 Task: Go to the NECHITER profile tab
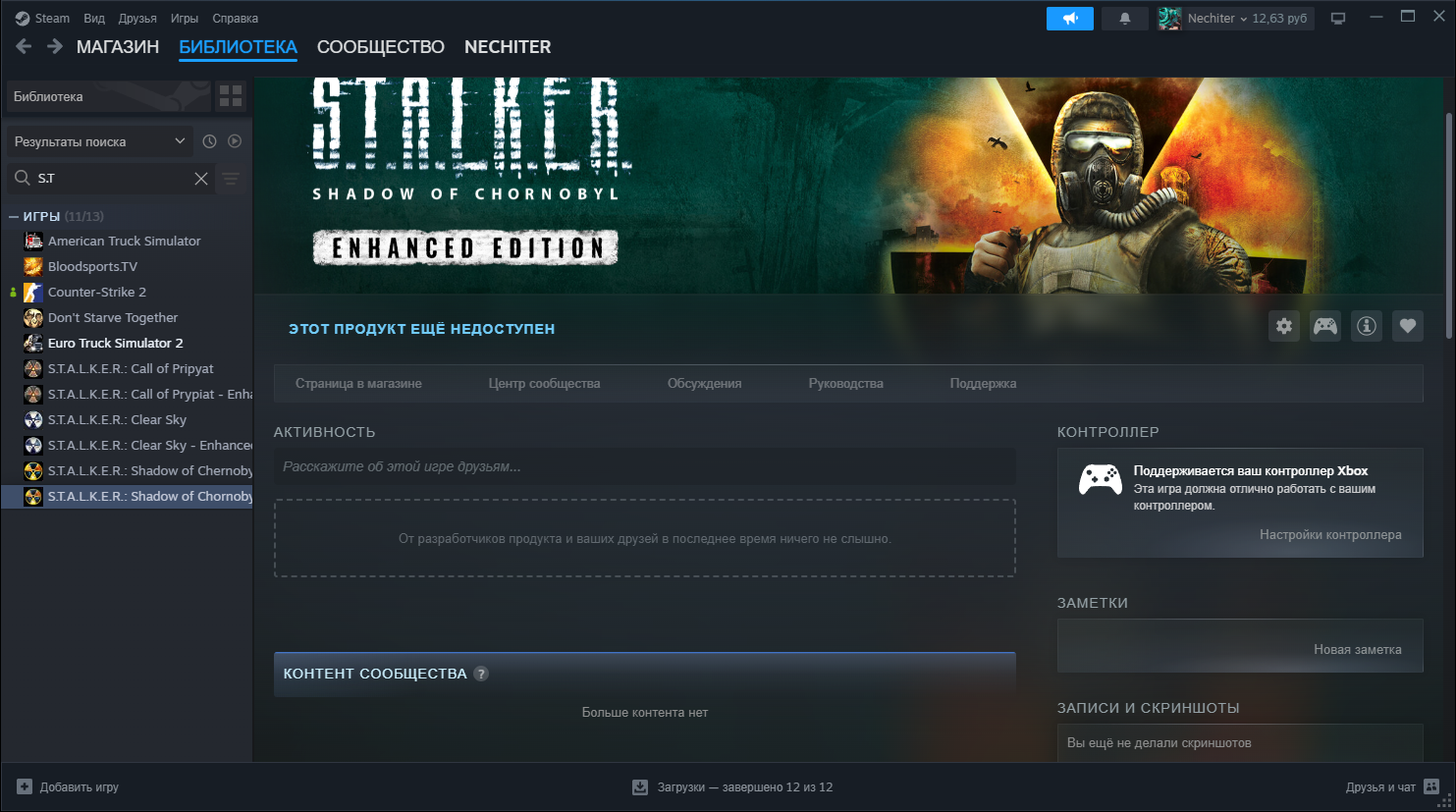pyautogui.click(x=508, y=47)
